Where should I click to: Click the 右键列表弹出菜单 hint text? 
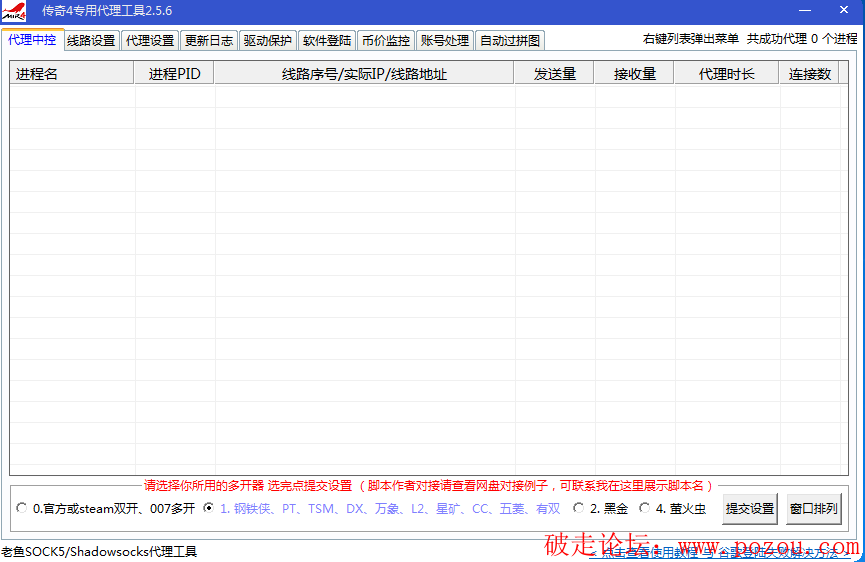click(x=691, y=39)
